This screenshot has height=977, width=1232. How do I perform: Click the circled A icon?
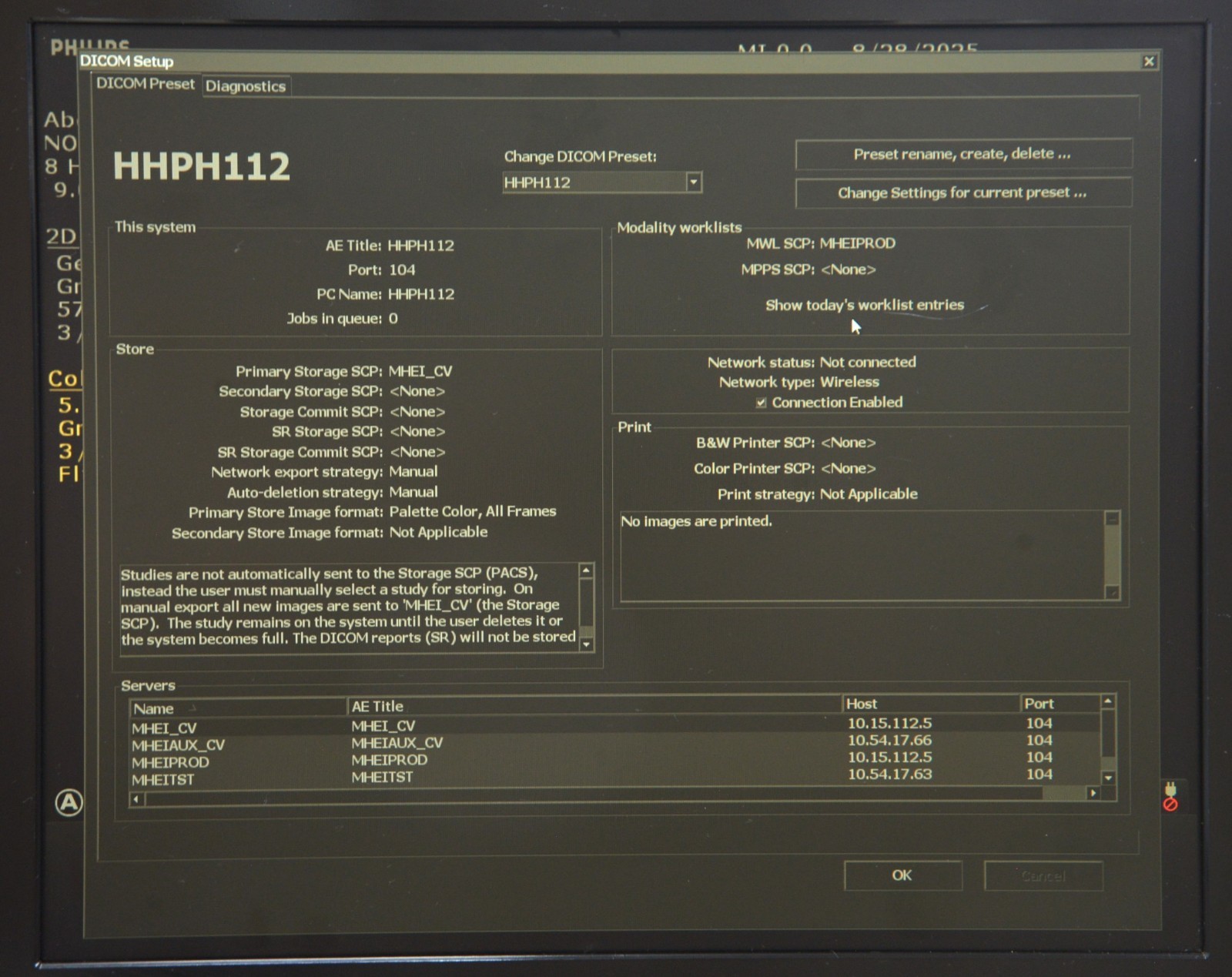(x=69, y=803)
